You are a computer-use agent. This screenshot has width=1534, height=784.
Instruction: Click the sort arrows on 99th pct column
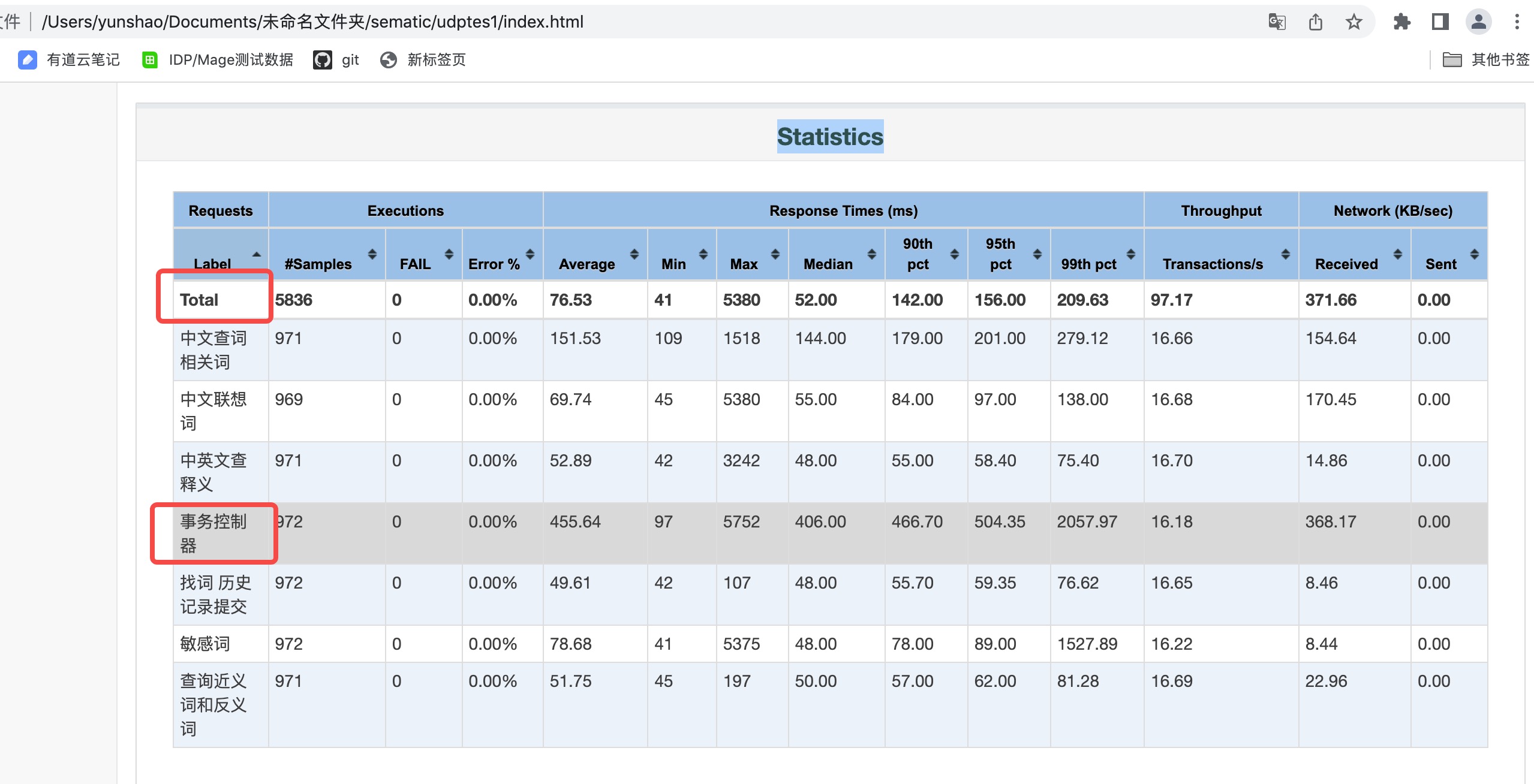coord(1131,254)
